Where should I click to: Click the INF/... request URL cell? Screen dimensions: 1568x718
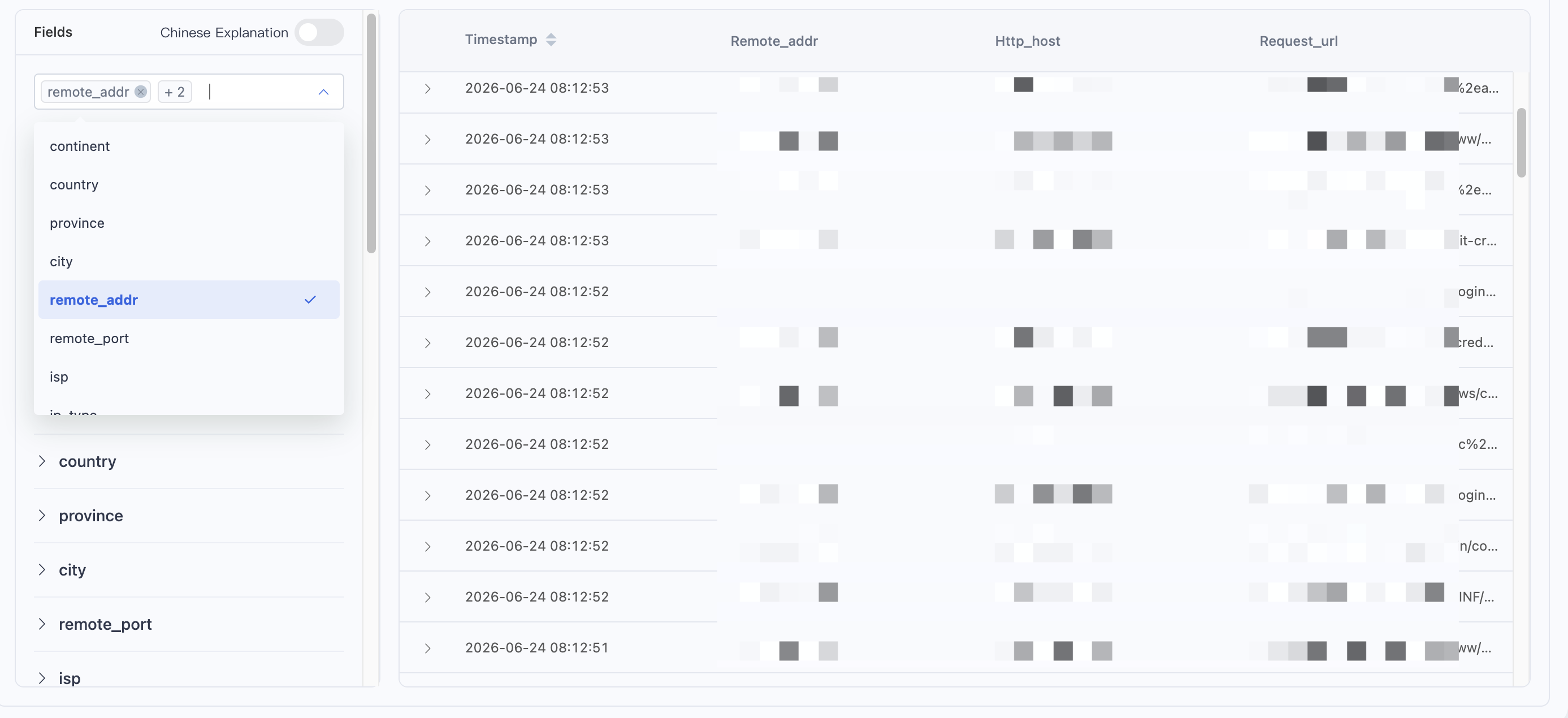coord(1476,597)
